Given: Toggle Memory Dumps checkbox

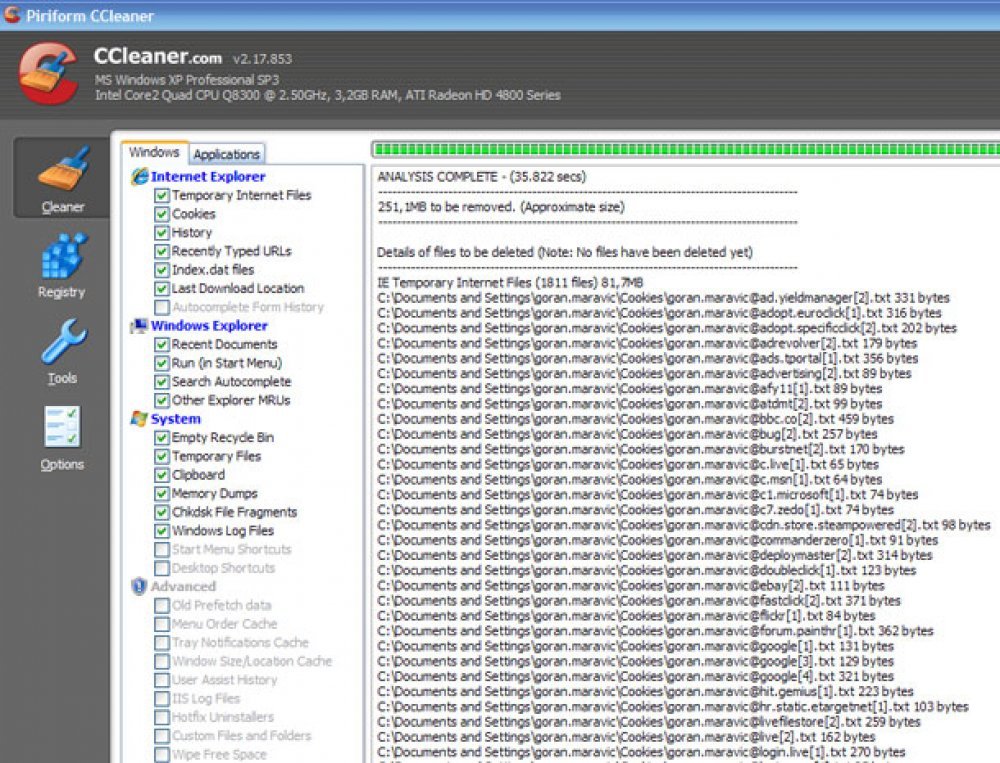Looking at the screenshot, I should 162,493.
